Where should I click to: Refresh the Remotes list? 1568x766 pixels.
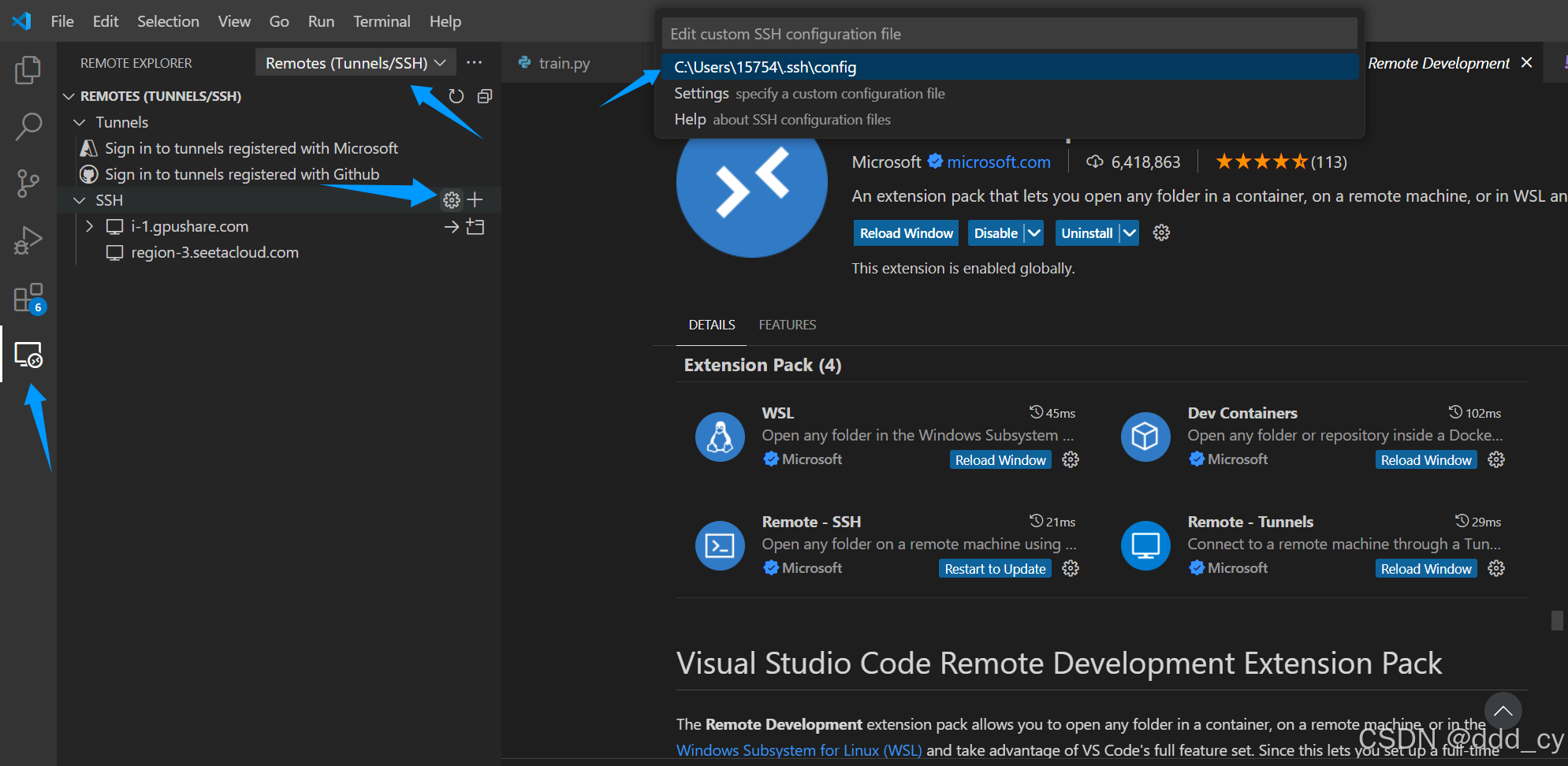(456, 96)
